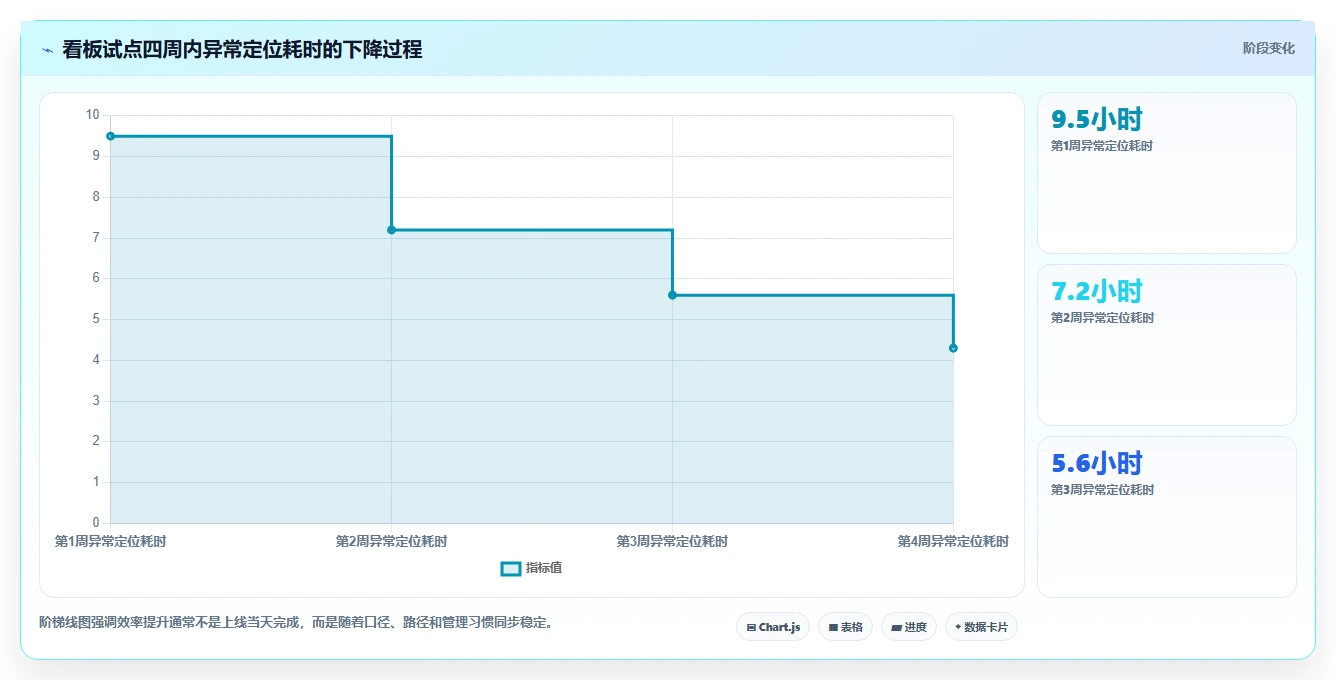This screenshot has height=680, width=1336.
Task: Click the y-axis value 5
Action: [96, 319]
